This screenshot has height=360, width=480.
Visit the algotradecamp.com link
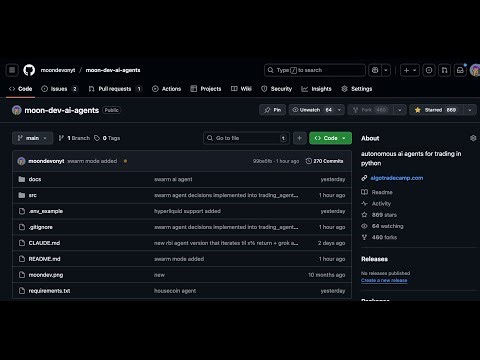pos(397,178)
